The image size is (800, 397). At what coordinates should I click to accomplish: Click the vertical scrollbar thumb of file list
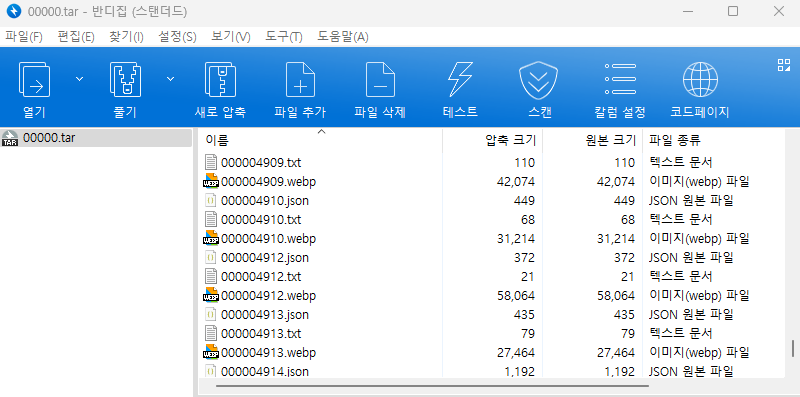(x=793, y=349)
